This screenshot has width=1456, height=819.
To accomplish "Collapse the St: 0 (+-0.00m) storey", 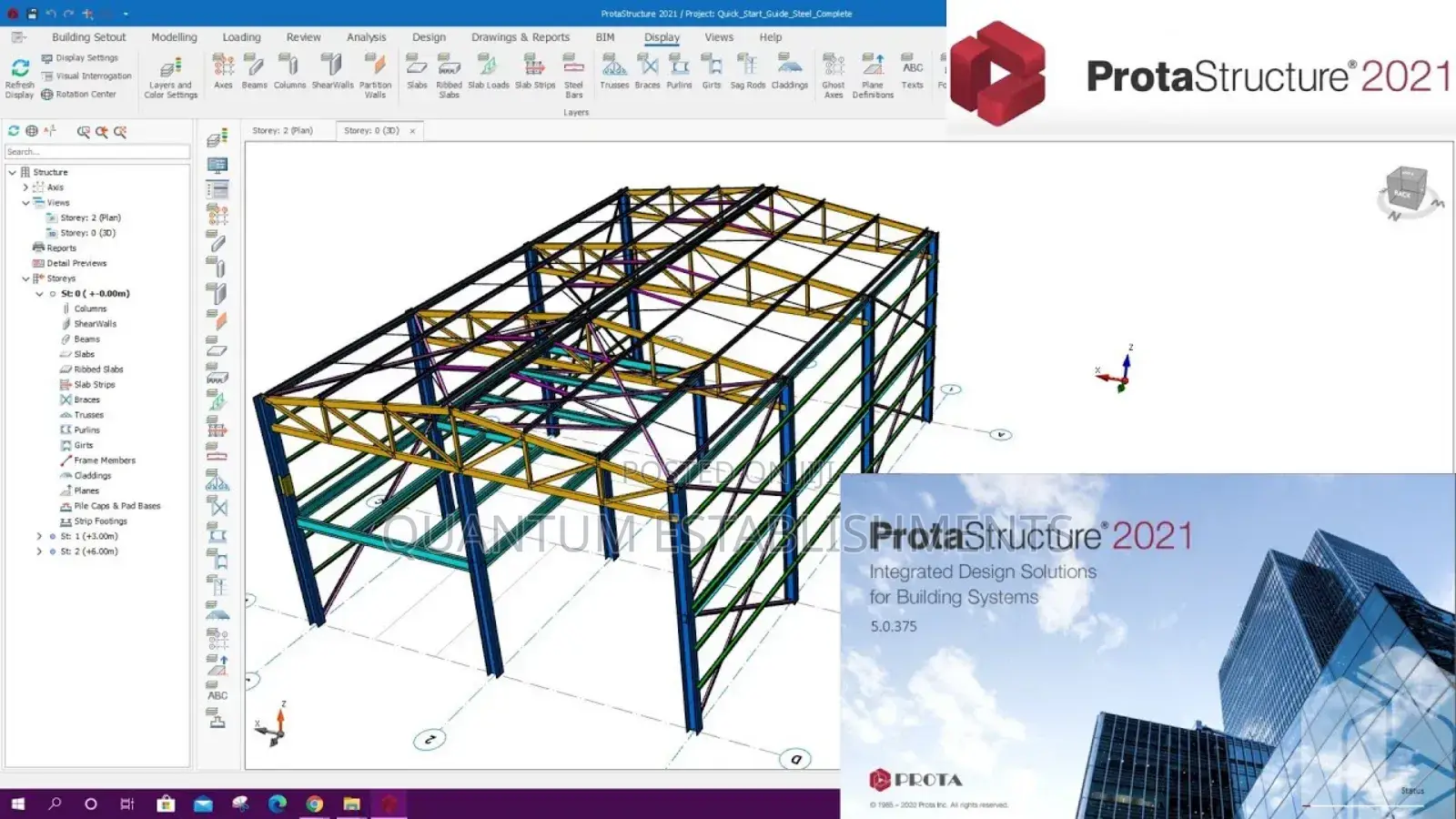I will click(x=39, y=294).
